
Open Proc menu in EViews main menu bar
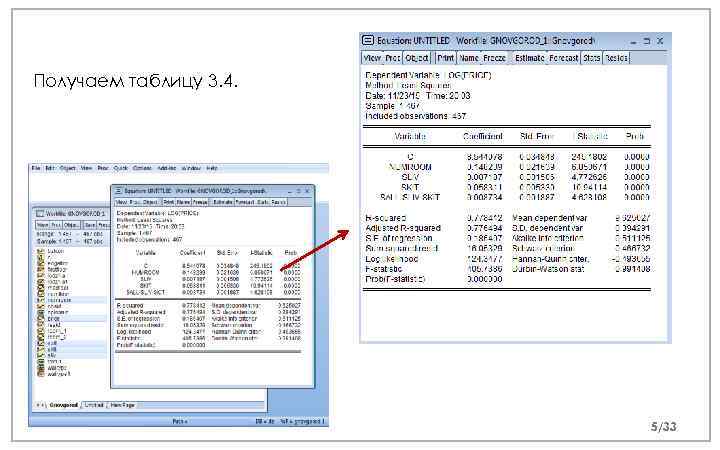pos(103,168)
